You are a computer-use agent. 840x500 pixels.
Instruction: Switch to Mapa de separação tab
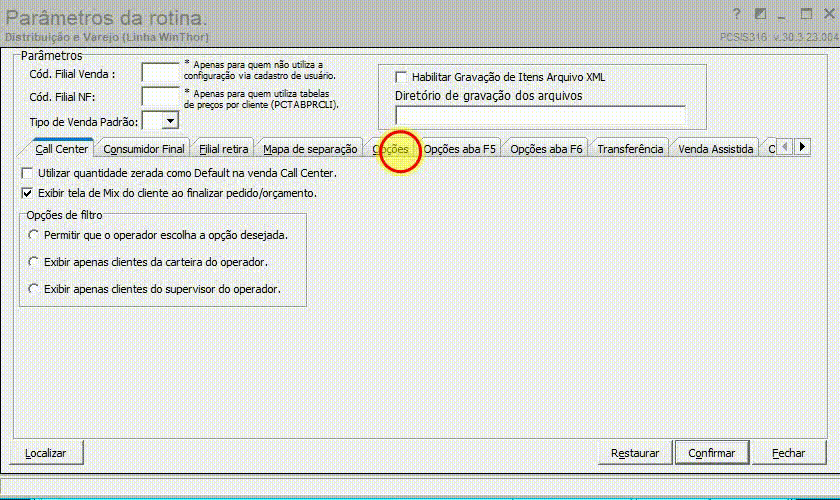point(310,149)
